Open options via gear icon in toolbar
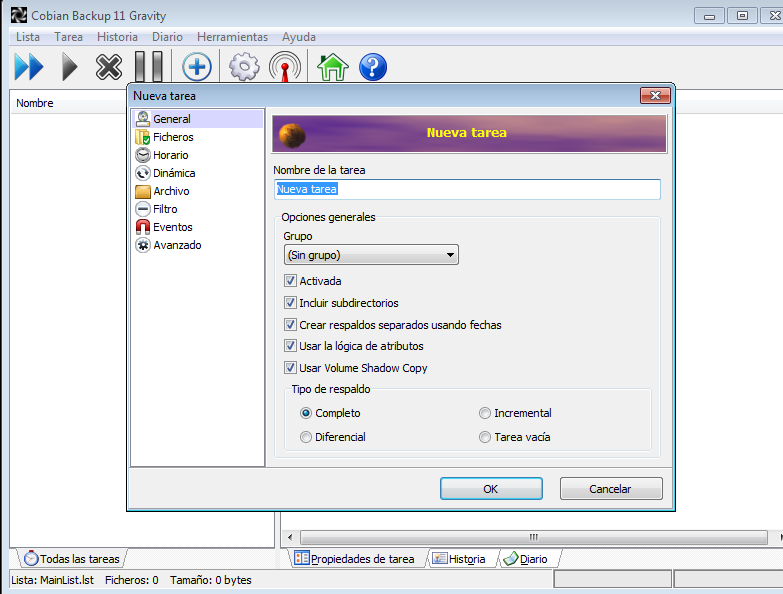Image resolution: width=783 pixels, height=594 pixels. (244, 66)
